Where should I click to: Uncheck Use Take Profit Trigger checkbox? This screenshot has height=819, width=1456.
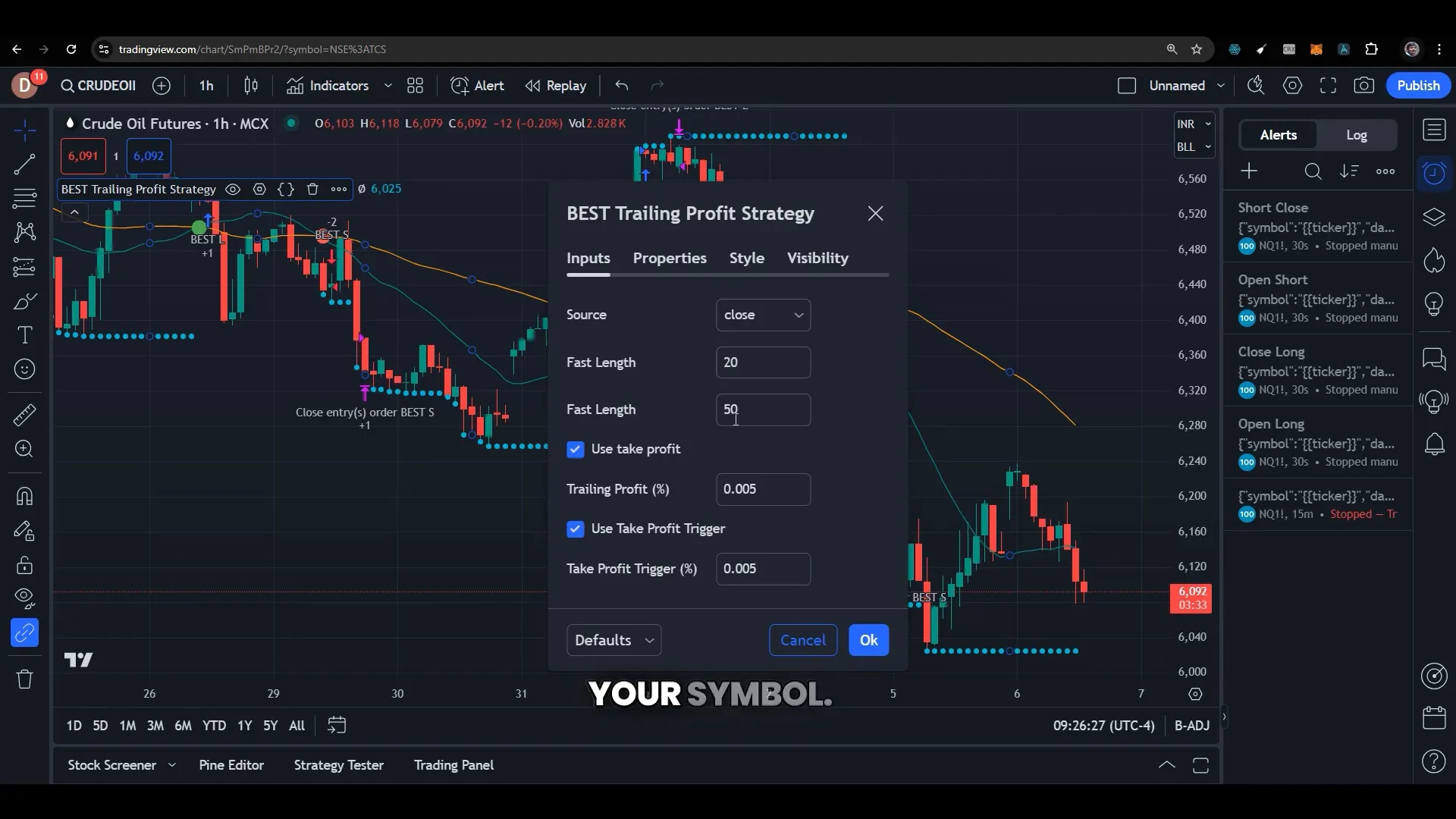tap(576, 529)
